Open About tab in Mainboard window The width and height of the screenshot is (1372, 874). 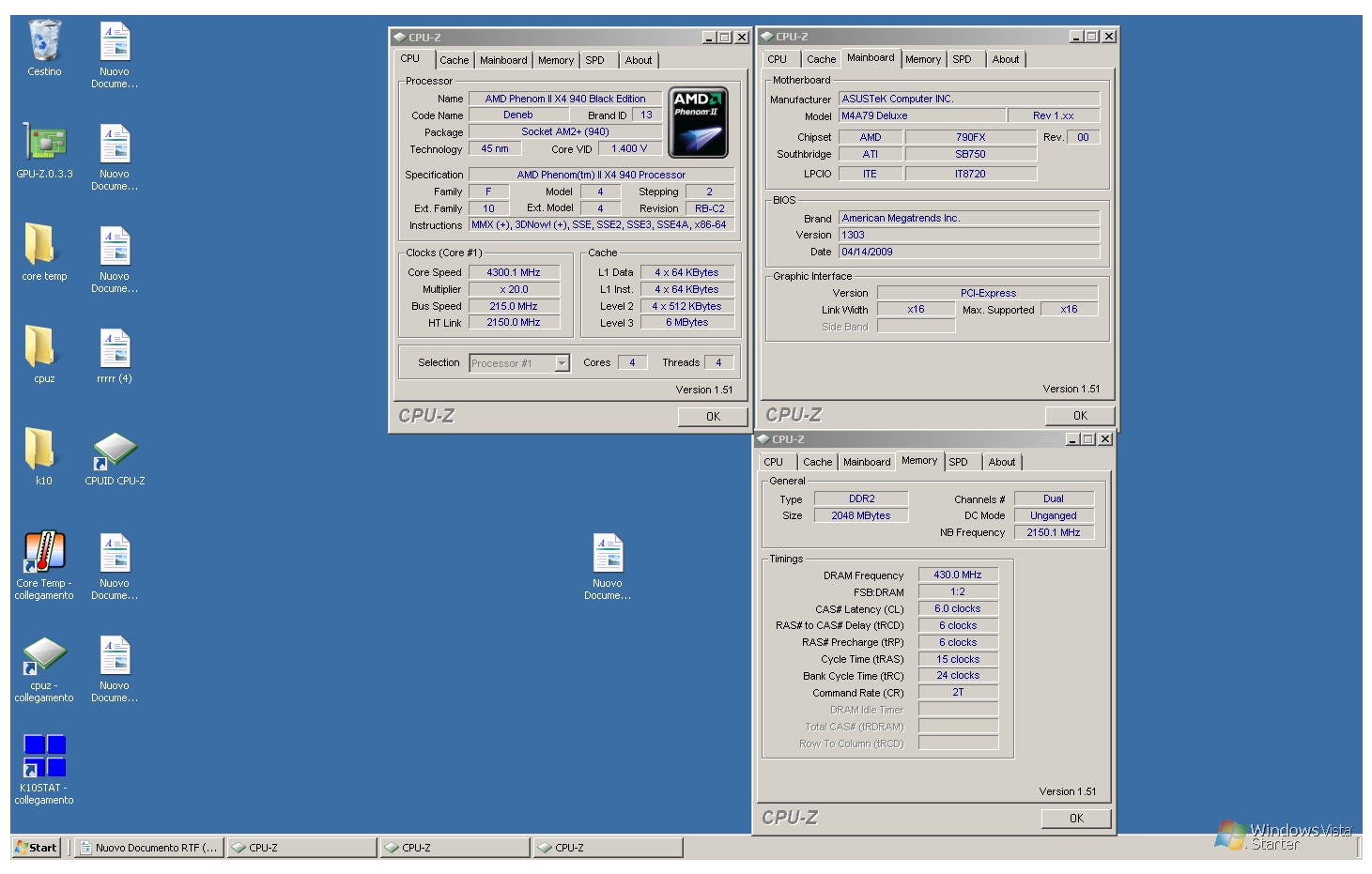[1006, 59]
